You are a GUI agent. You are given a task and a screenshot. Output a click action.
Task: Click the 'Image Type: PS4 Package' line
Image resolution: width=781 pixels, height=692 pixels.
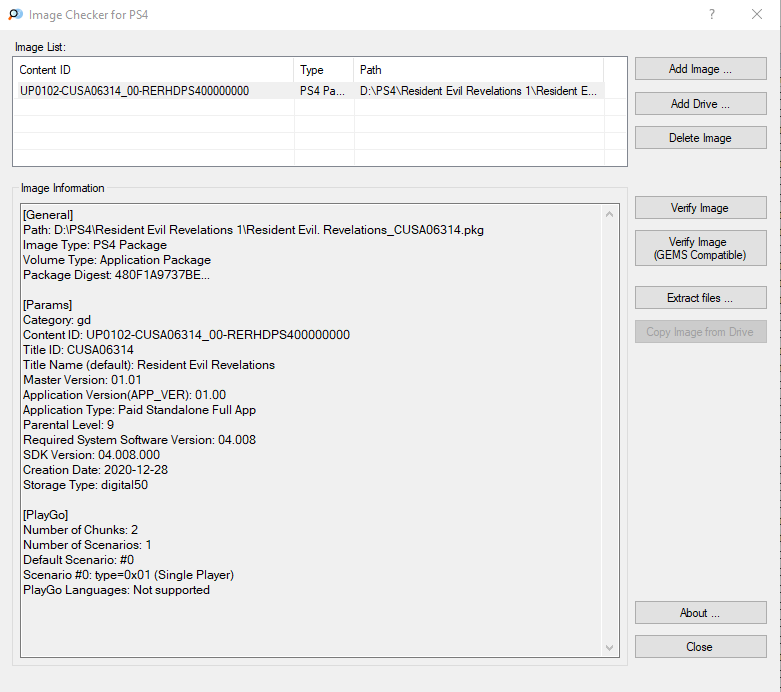(x=95, y=245)
